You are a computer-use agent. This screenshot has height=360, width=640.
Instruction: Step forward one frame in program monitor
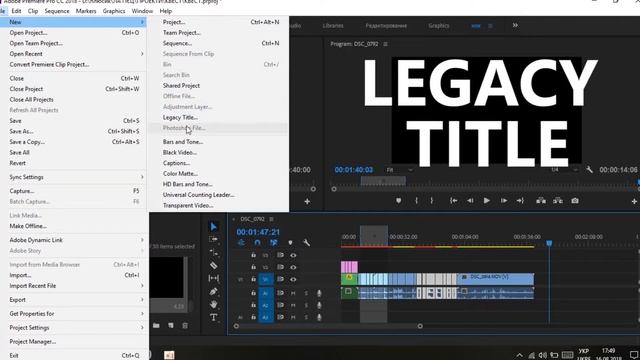(504, 200)
